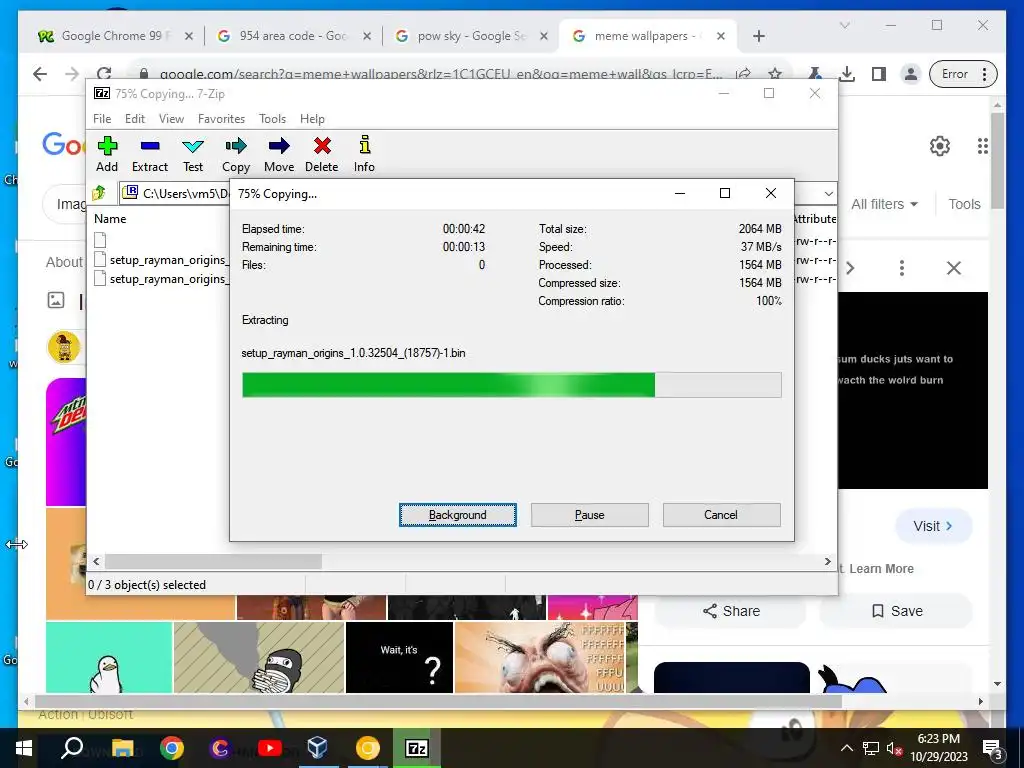Open the Info icon in 7-Zip toolbar

pyautogui.click(x=364, y=144)
